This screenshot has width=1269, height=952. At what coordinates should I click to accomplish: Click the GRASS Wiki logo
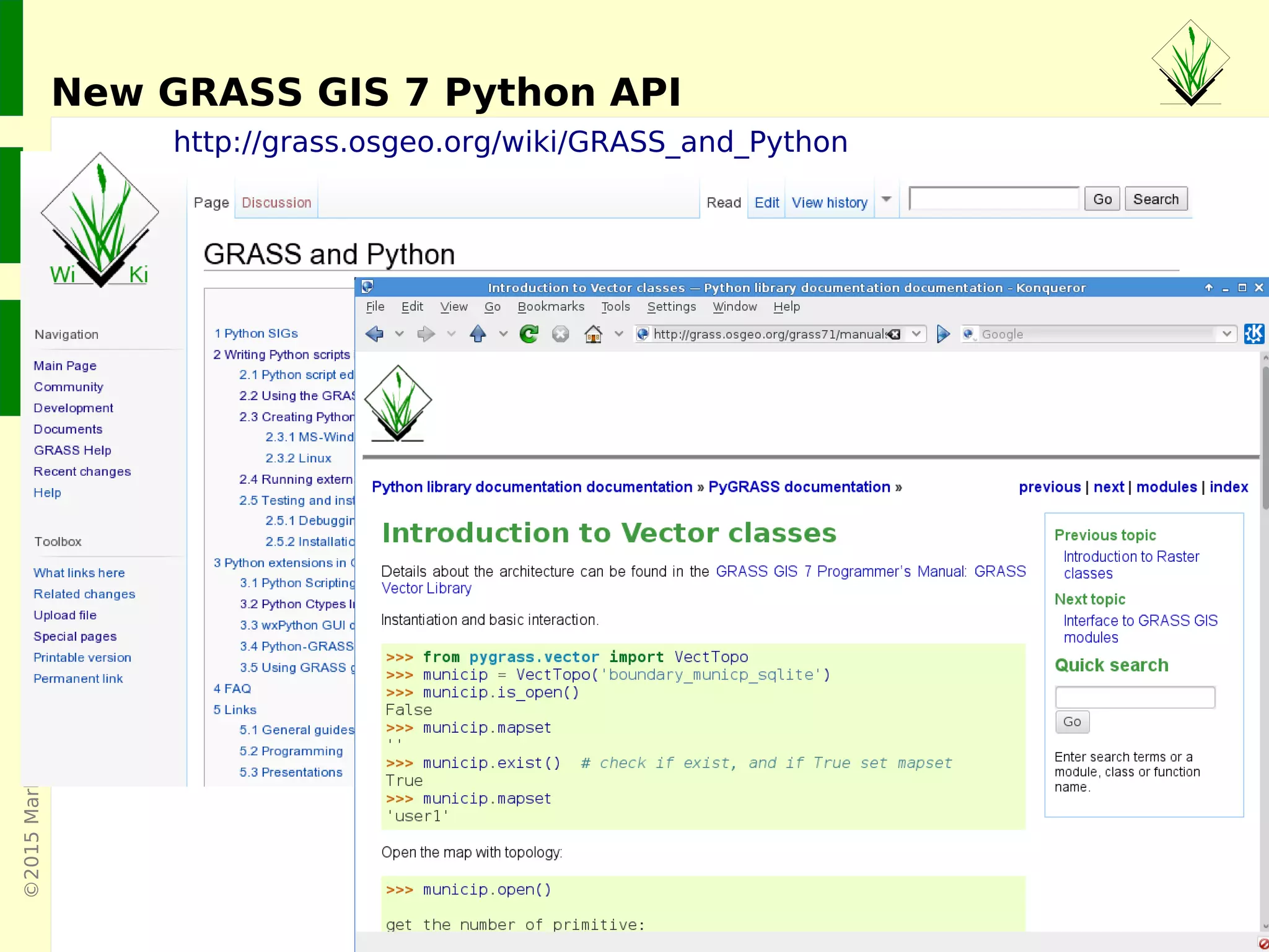click(100, 220)
